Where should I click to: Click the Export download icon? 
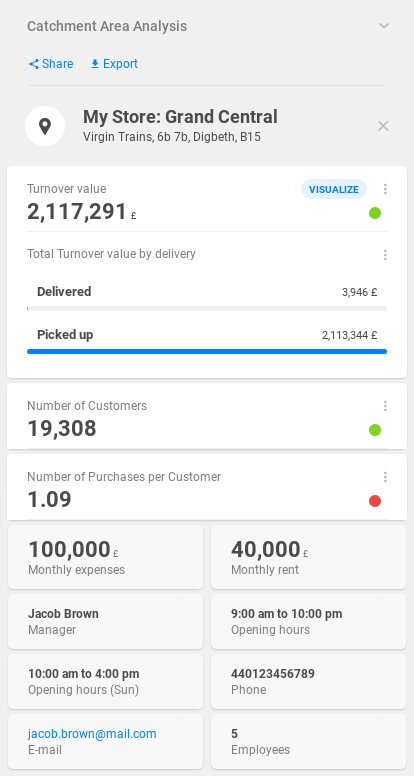95,64
